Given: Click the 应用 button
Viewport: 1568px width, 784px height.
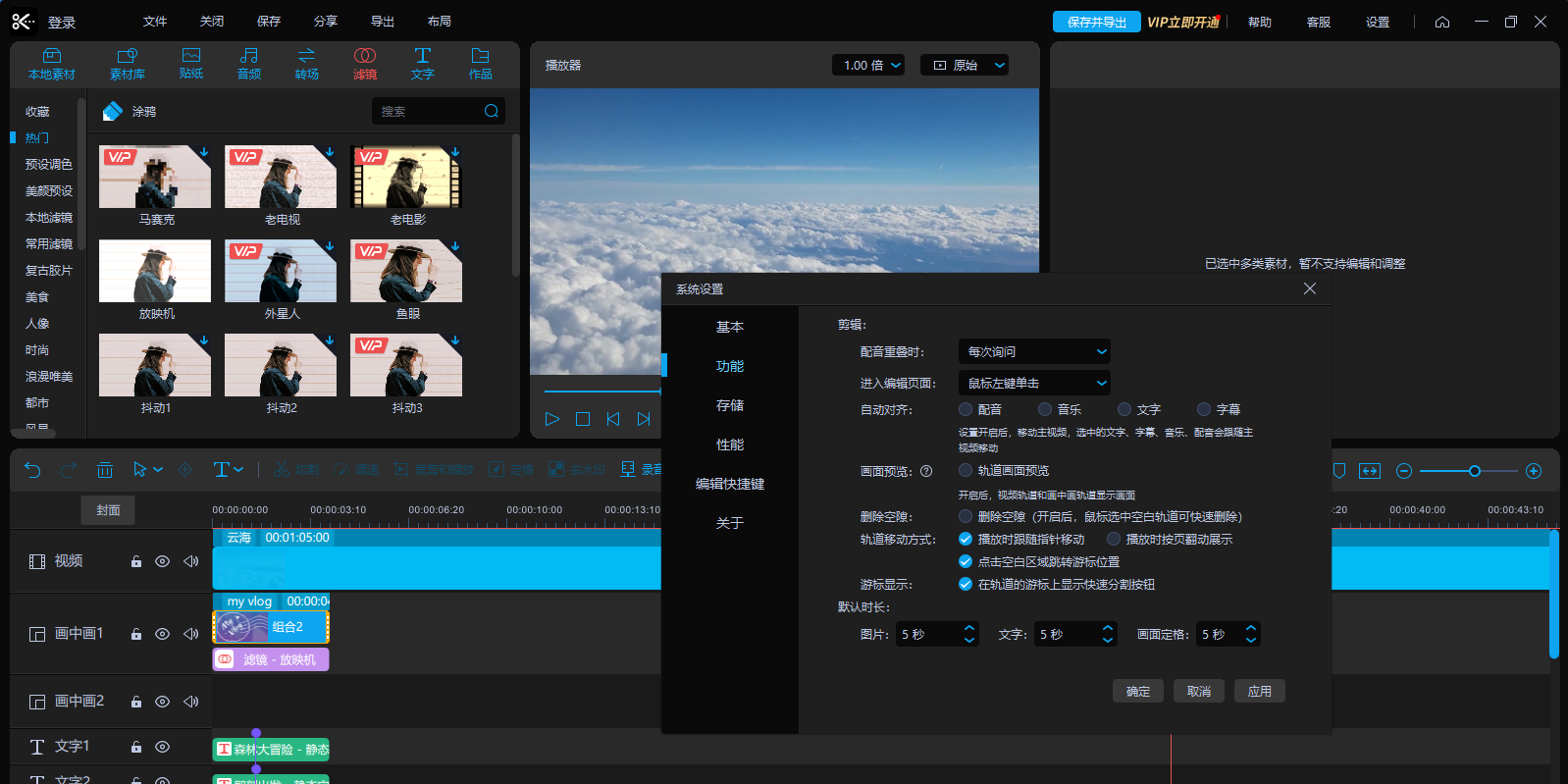Looking at the screenshot, I should pyautogui.click(x=1260, y=691).
